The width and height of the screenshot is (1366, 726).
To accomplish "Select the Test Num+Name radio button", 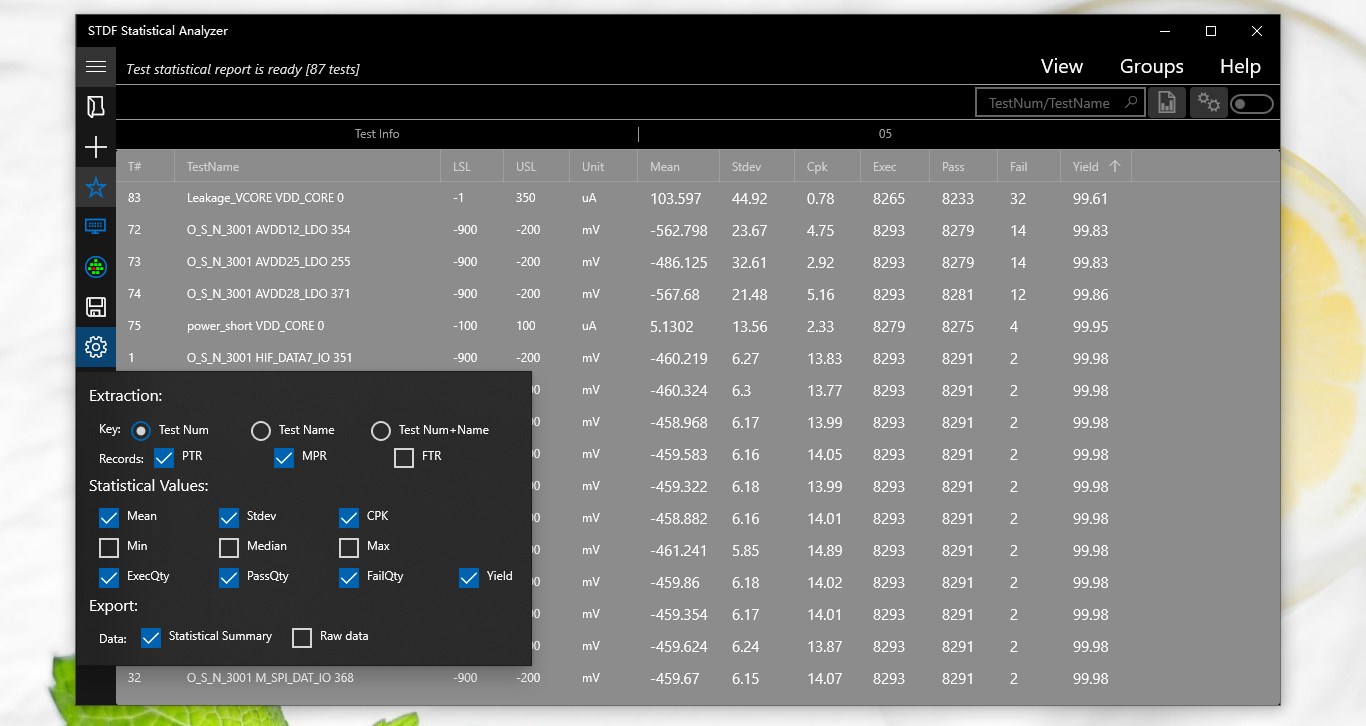I will pos(381,431).
